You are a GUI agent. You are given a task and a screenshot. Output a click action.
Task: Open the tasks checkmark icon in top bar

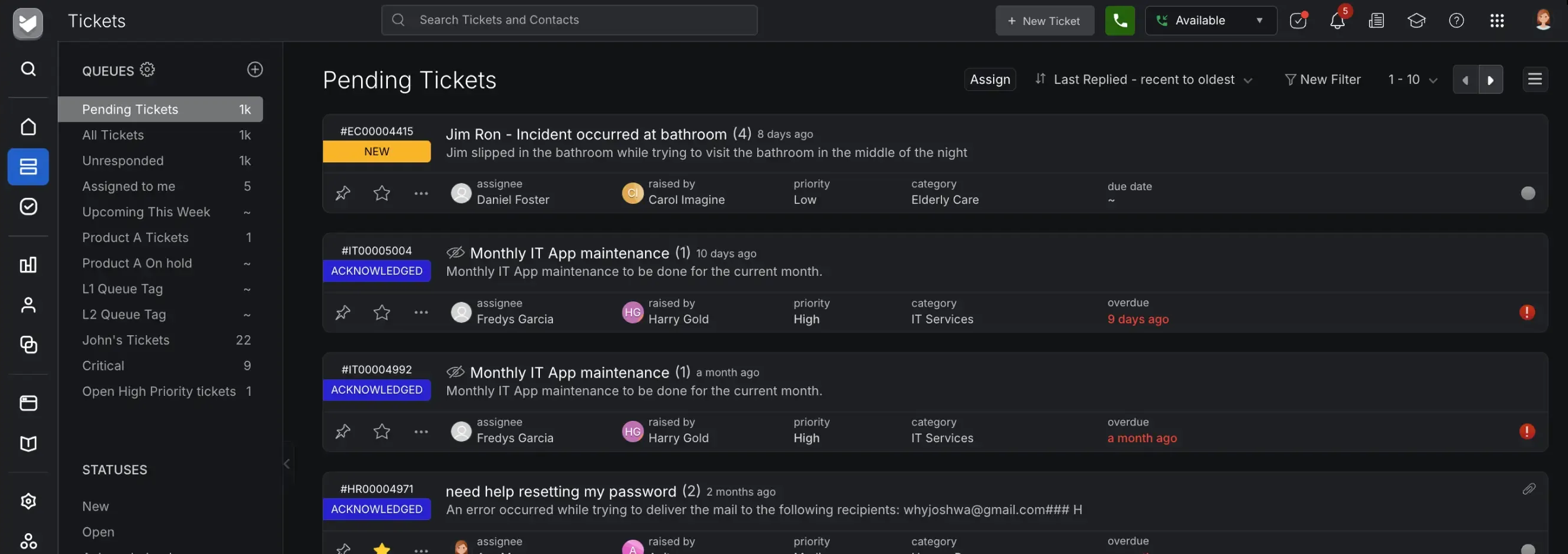pos(1298,20)
